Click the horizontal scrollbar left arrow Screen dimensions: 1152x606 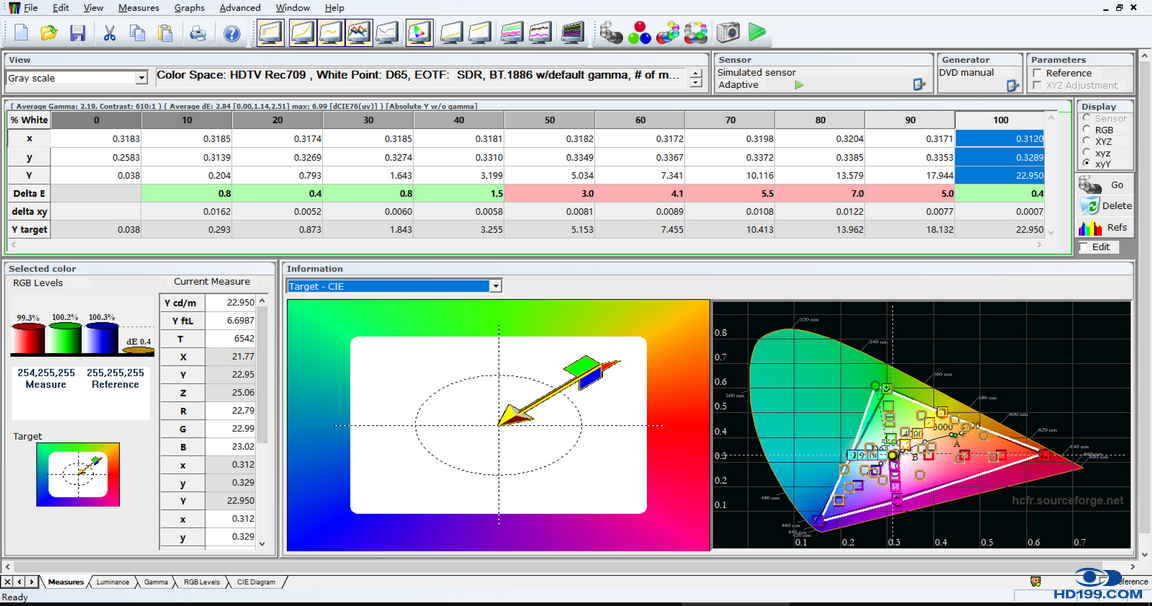[x=8, y=566]
